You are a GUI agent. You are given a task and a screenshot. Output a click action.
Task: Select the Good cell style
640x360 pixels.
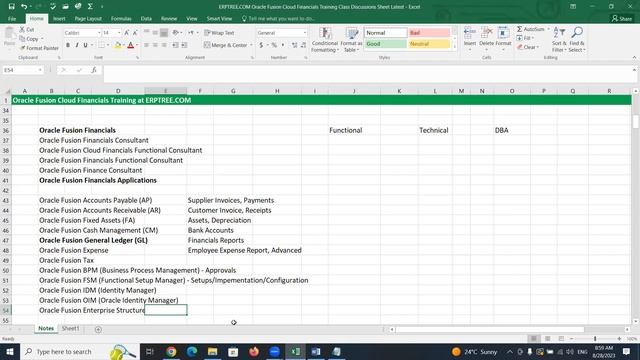click(386, 44)
